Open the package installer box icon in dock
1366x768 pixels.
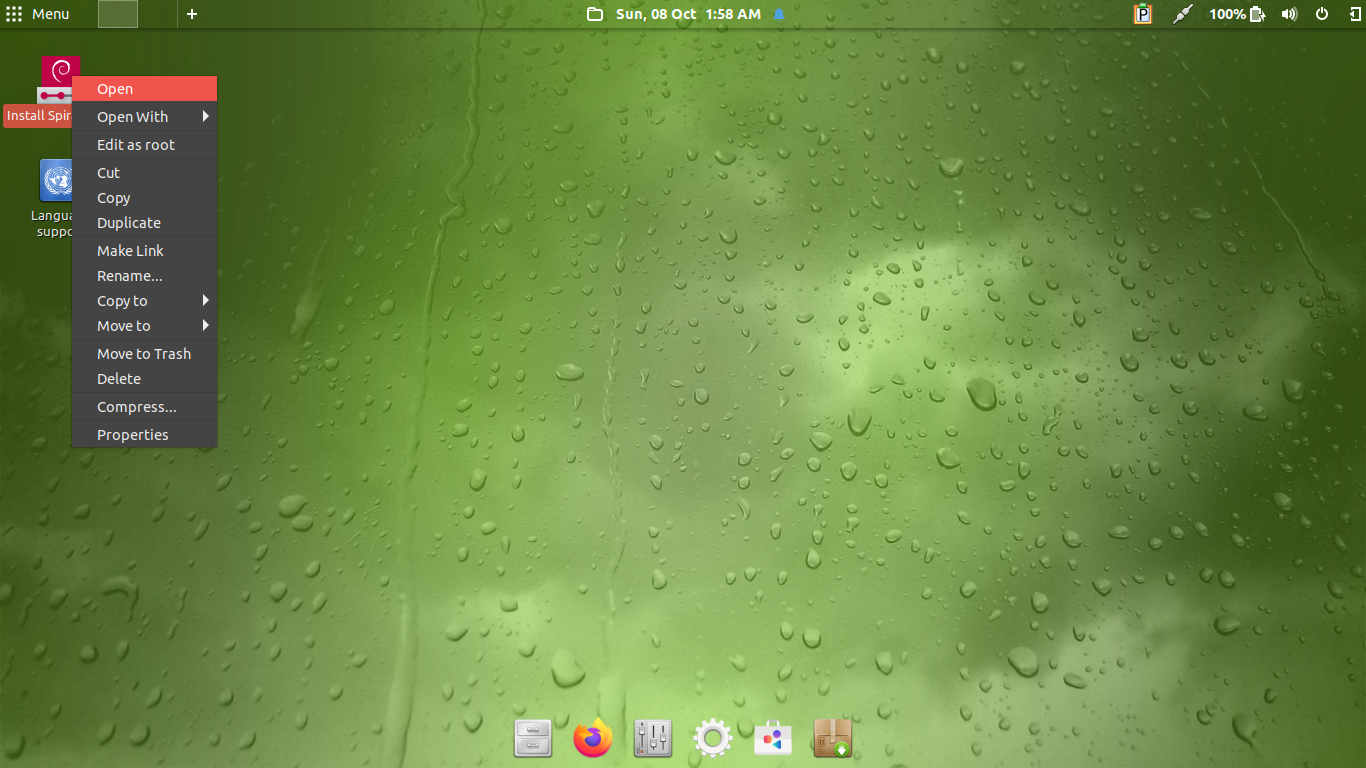(x=833, y=739)
